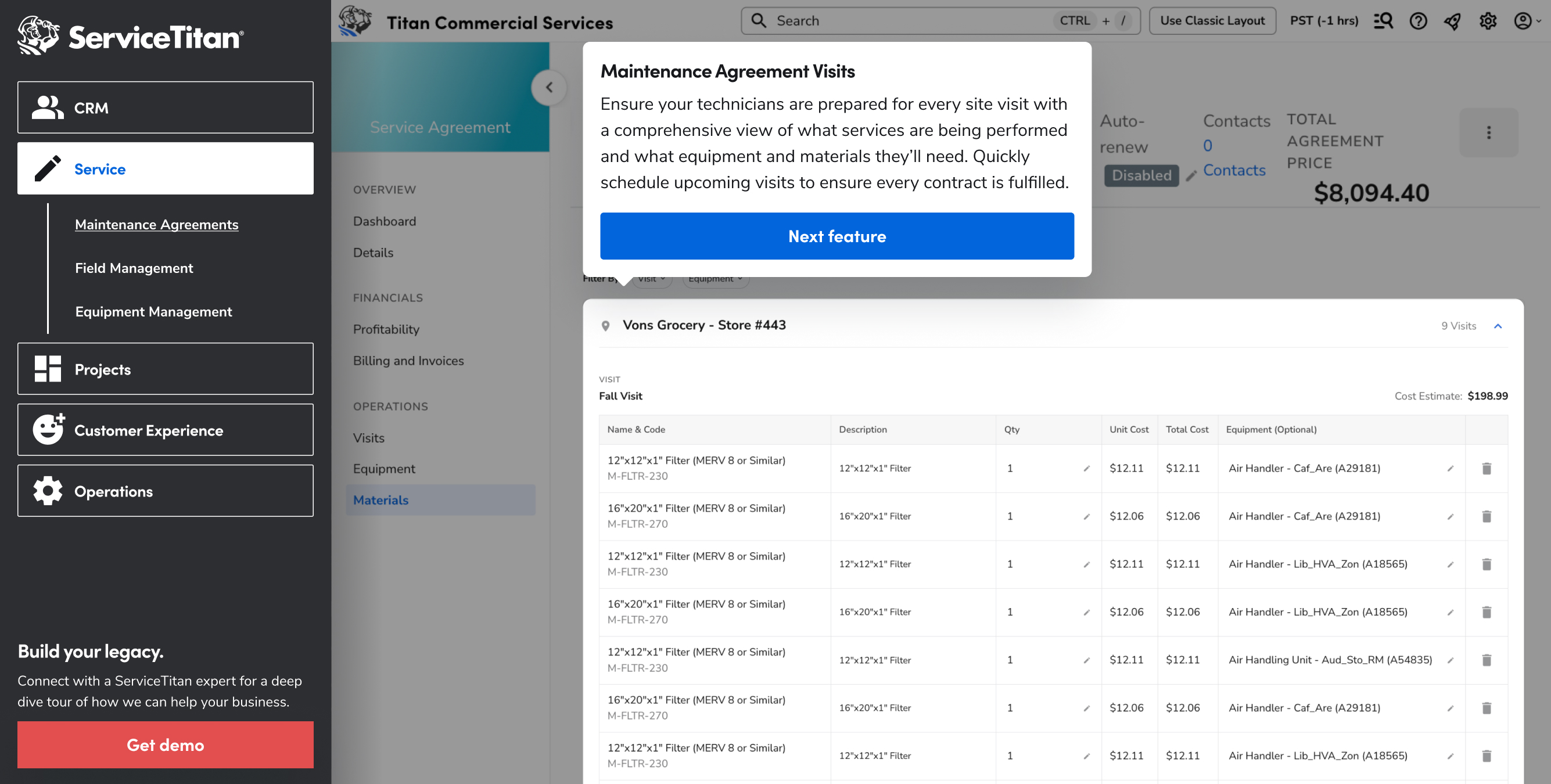Screen dimensions: 1551x784
Task: Click the rocket launch icon
Action: pyautogui.click(x=1452, y=21)
